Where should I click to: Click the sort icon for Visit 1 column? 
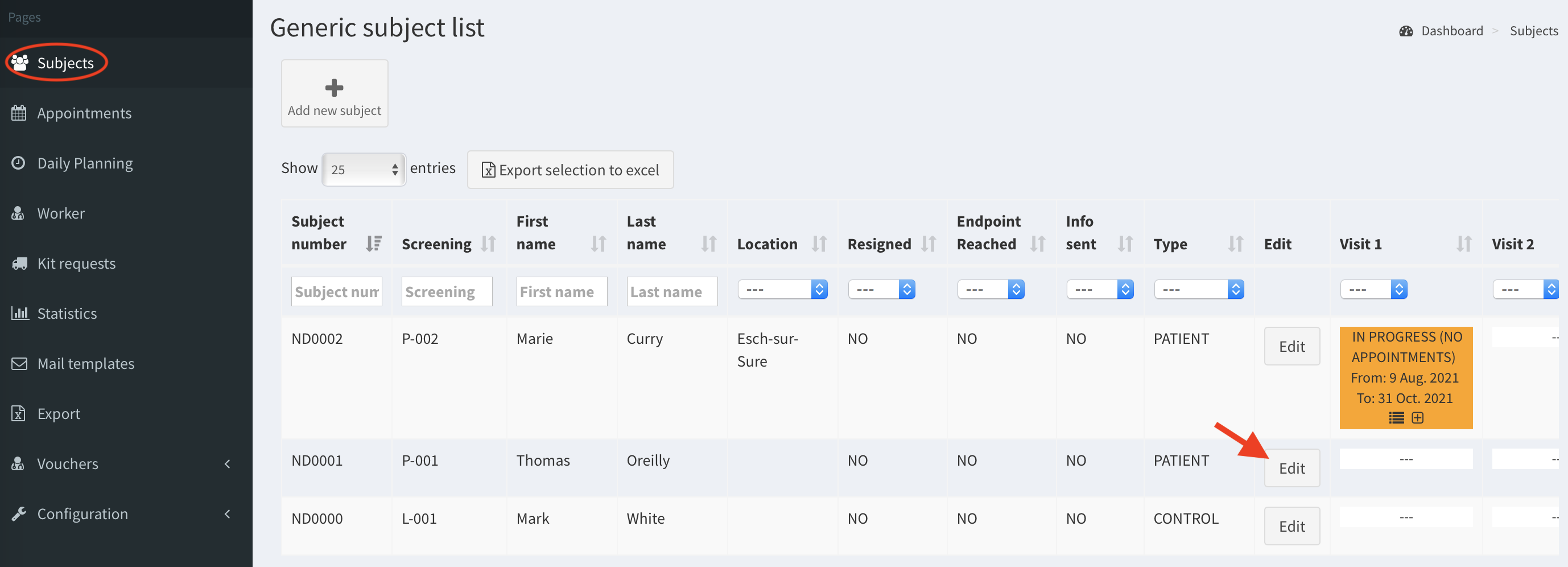(1463, 244)
